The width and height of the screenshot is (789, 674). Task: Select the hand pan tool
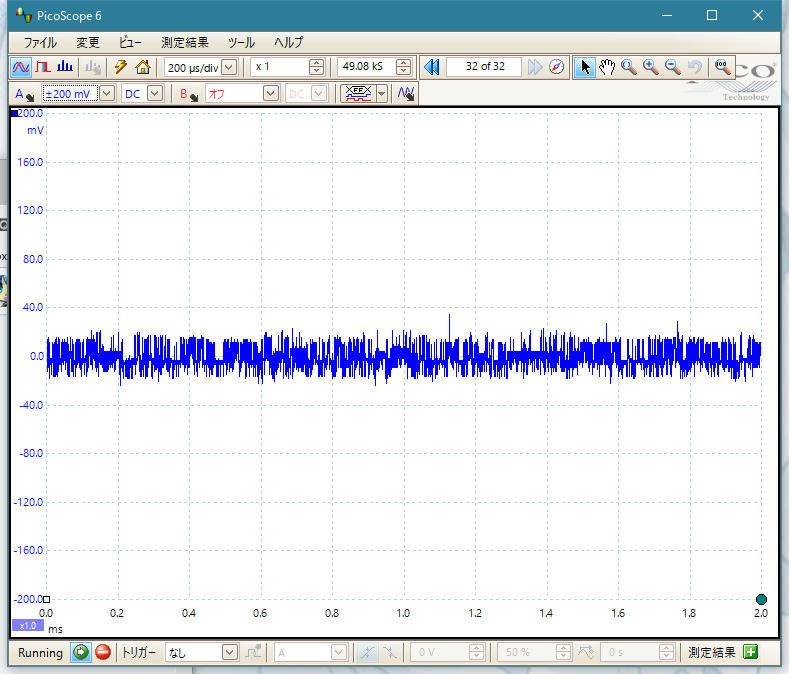pos(607,67)
